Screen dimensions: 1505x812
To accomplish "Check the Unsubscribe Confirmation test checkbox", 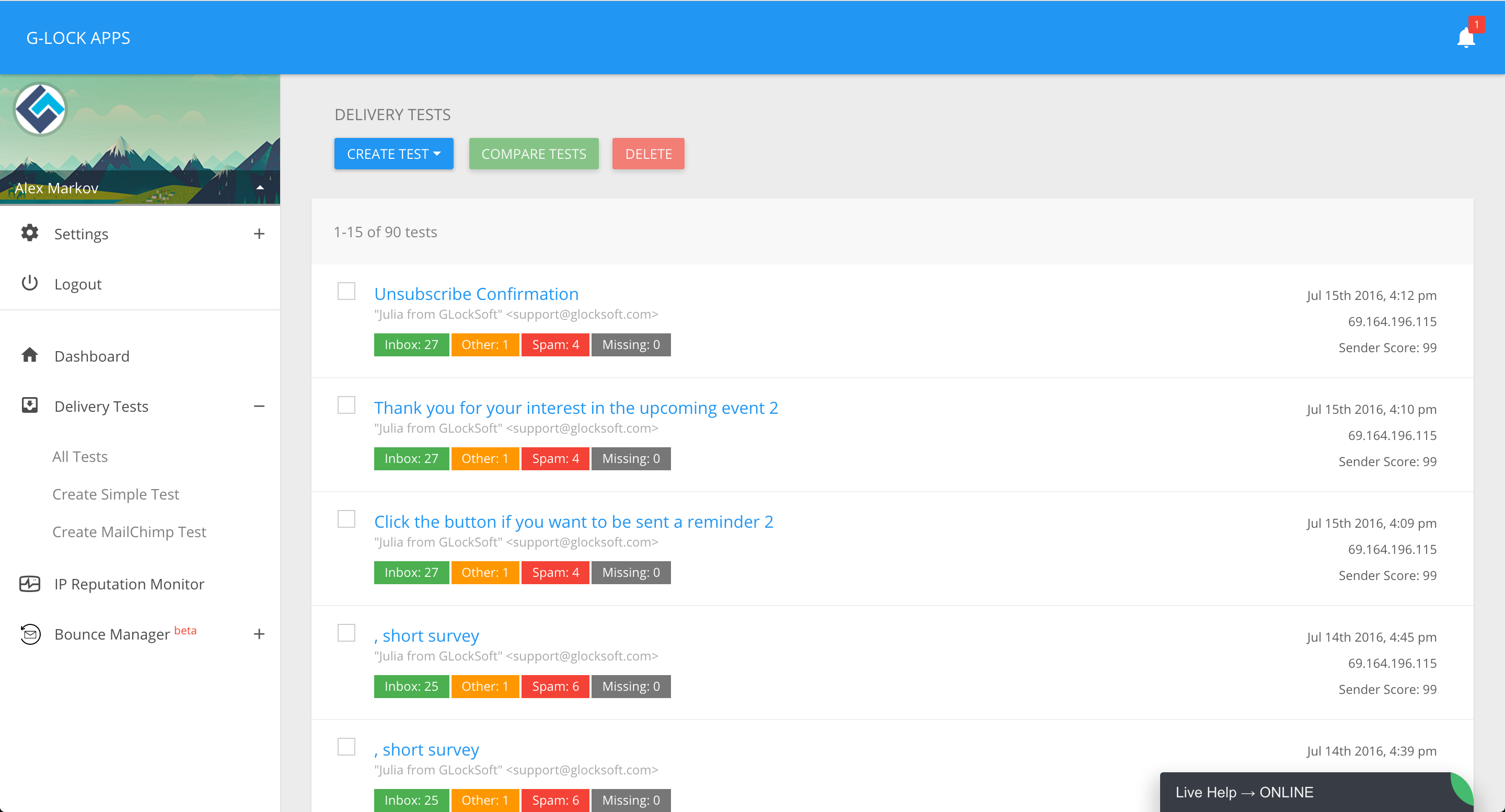I will [346, 291].
